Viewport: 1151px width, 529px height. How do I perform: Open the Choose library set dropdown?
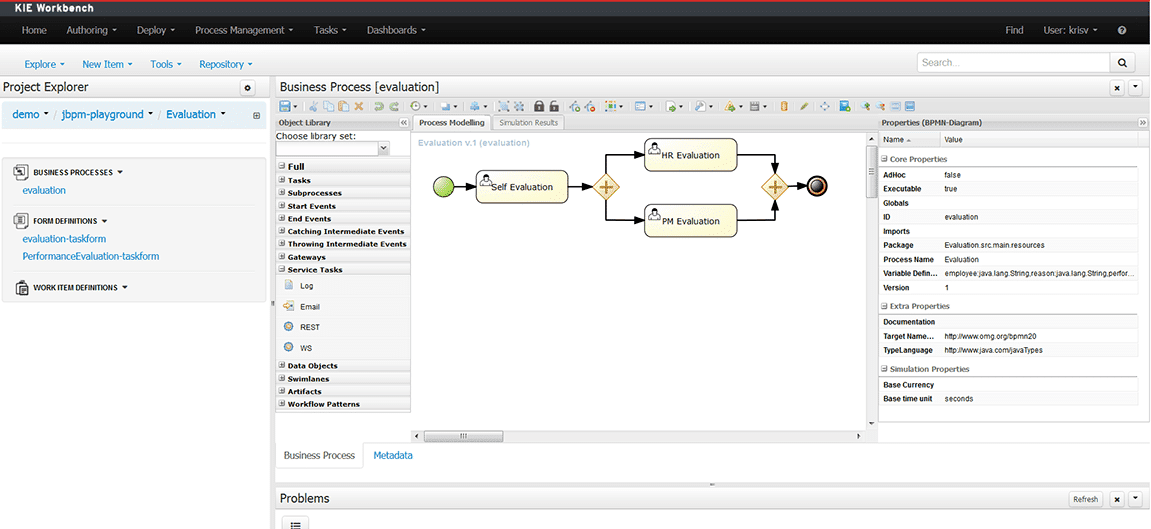[383, 149]
